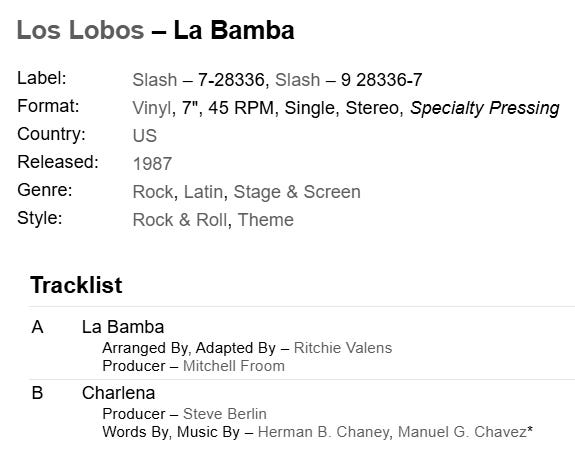Open the US country link
The image size is (575, 462).
[x=145, y=136]
